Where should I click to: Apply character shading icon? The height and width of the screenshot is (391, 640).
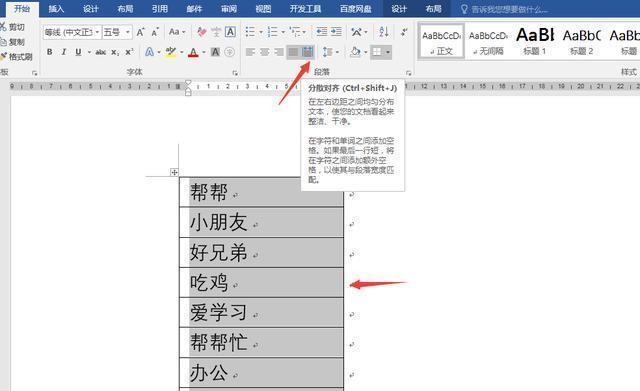point(215,52)
